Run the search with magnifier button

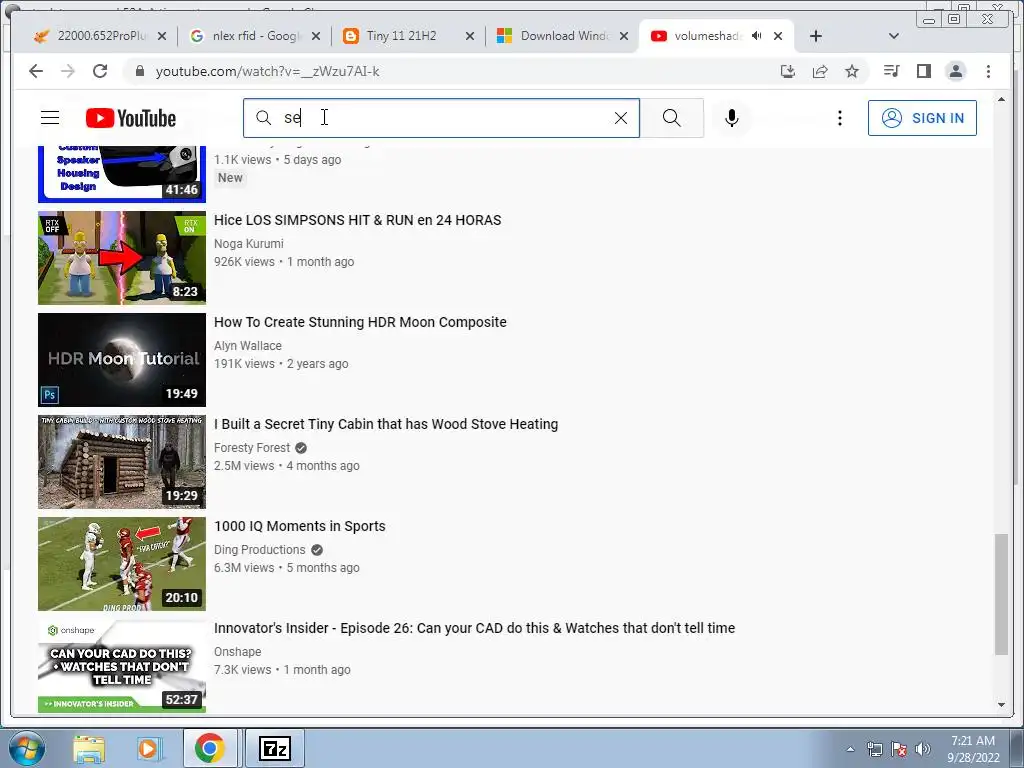click(x=671, y=118)
